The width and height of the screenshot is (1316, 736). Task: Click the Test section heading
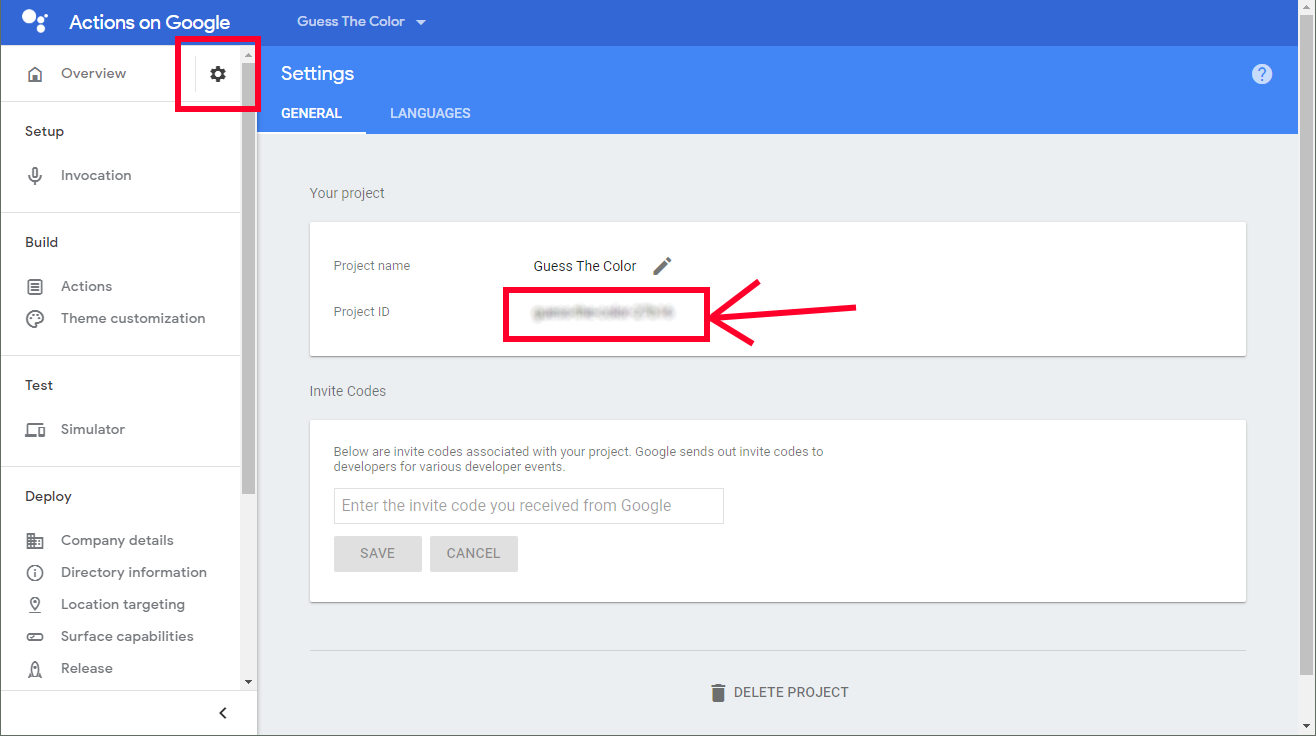tap(39, 385)
